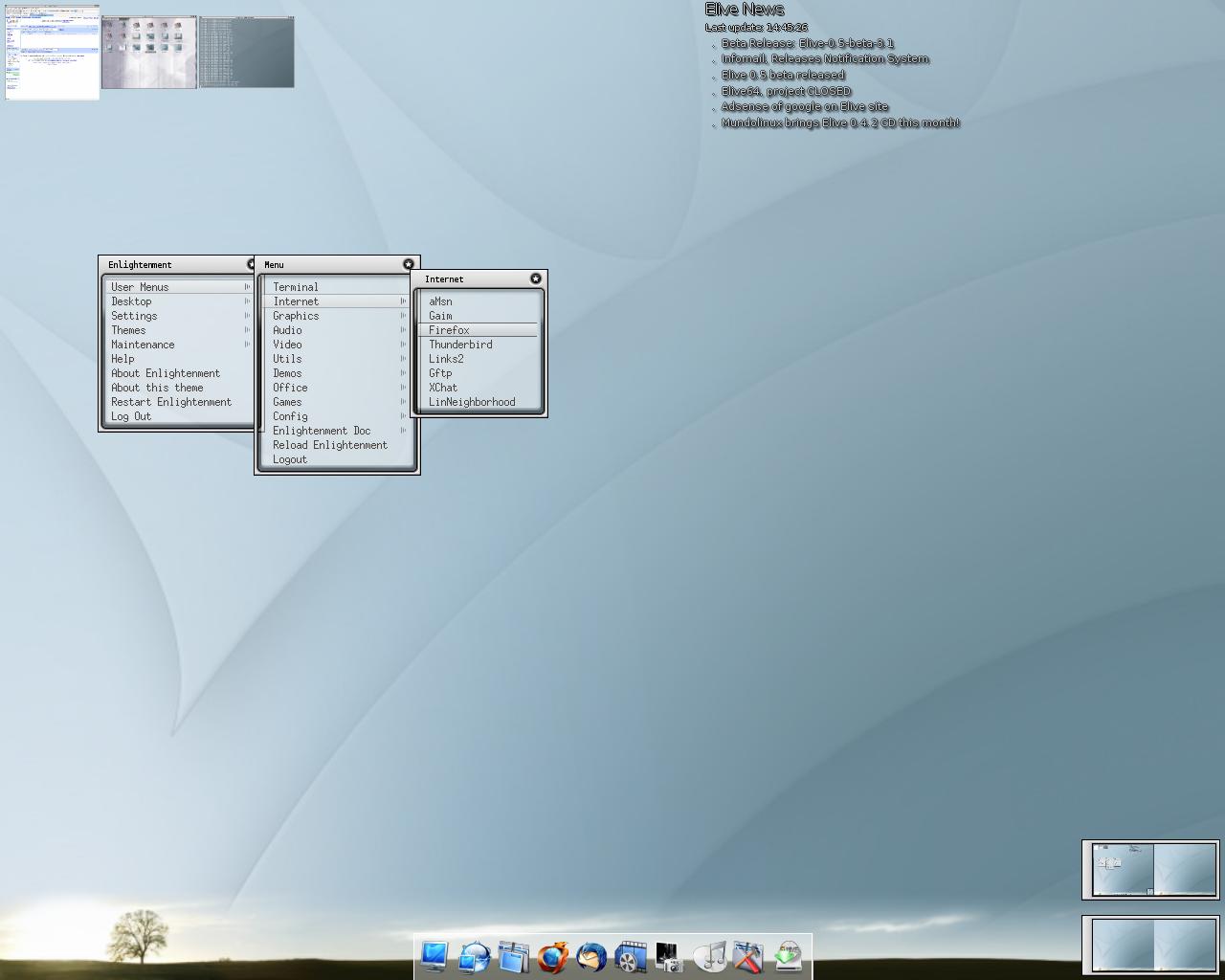Launch the network globe-and-computer dock icon
Viewport: 1225px width, 980px height.
(475, 956)
